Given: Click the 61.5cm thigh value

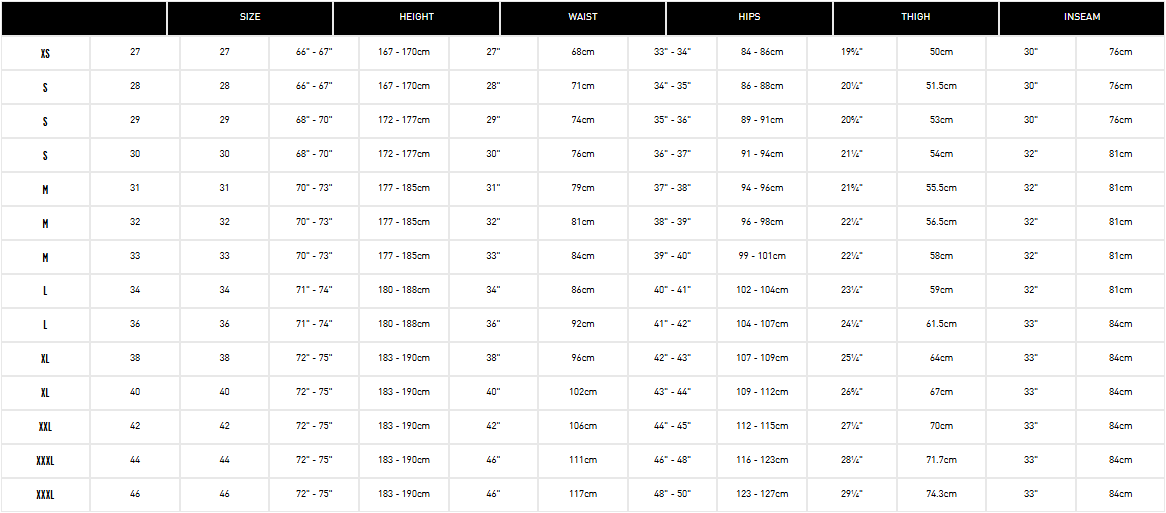Looking at the screenshot, I should tap(941, 324).
